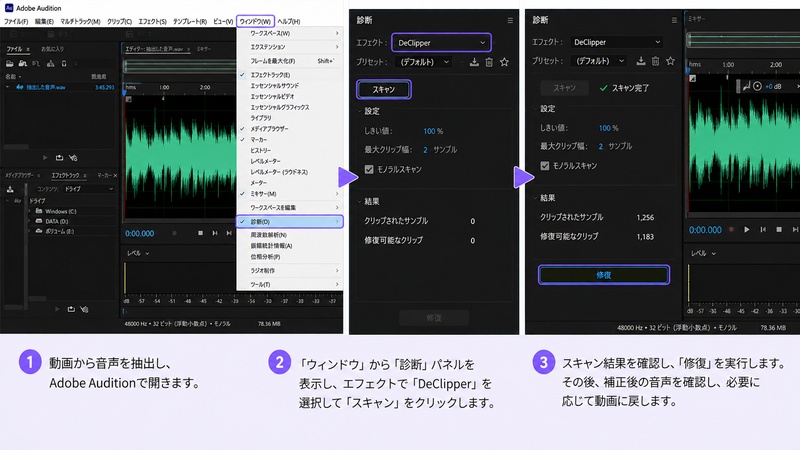Toggle the checked メディアブラウザー entry in the window menu
The height and width of the screenshot is (450, 800).
269,129
